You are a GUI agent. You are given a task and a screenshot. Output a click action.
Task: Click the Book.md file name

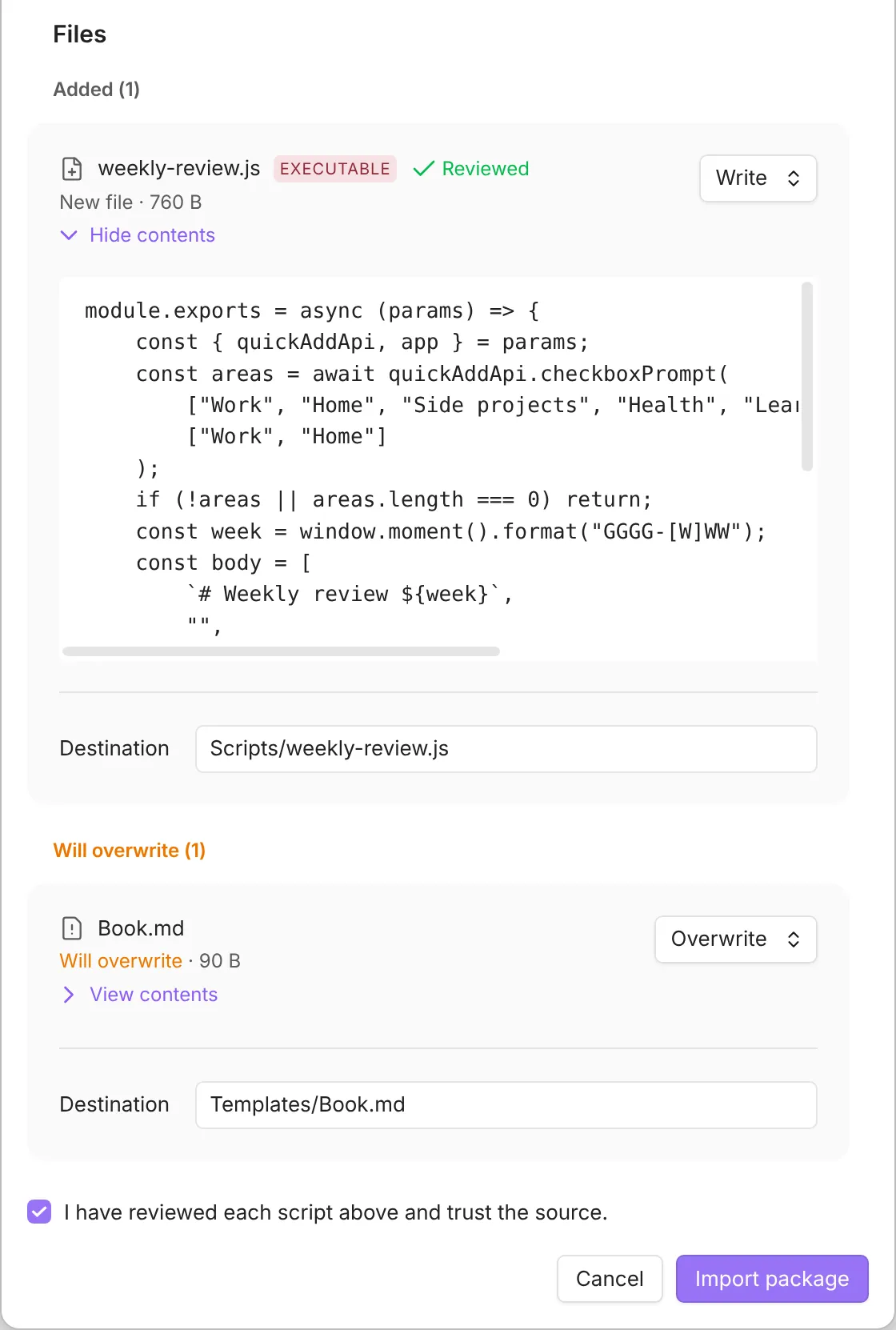click(141, 928)
